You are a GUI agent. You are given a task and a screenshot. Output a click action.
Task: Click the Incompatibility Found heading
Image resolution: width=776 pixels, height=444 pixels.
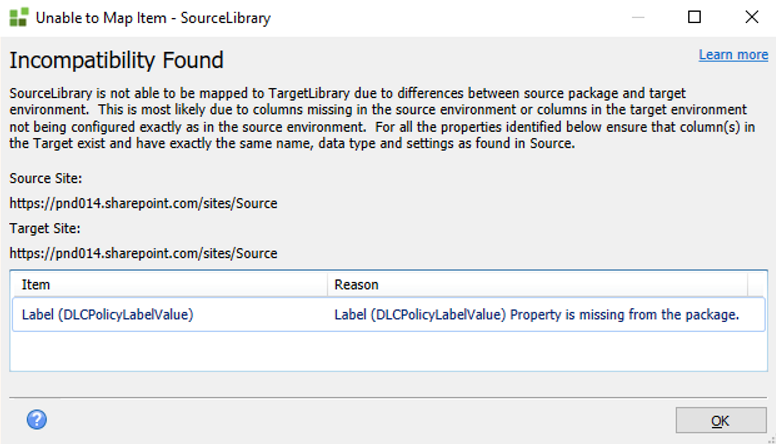click(116, 60)
